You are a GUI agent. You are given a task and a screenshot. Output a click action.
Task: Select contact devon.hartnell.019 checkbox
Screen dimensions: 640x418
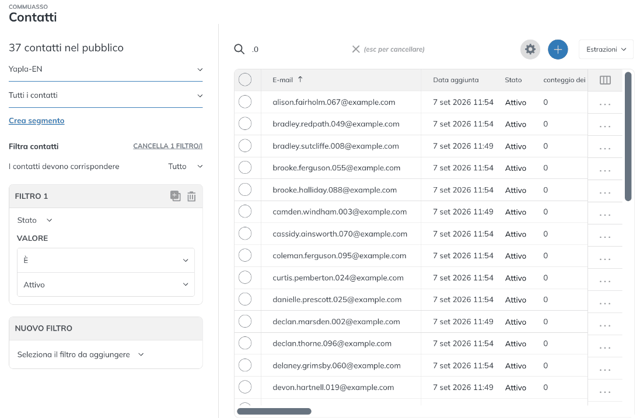coord(245,387)
